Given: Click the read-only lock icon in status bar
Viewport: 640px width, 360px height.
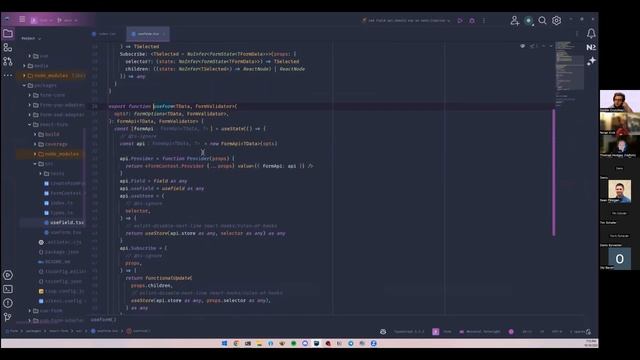Looking at the screenshot, I should tap(588, 331).
